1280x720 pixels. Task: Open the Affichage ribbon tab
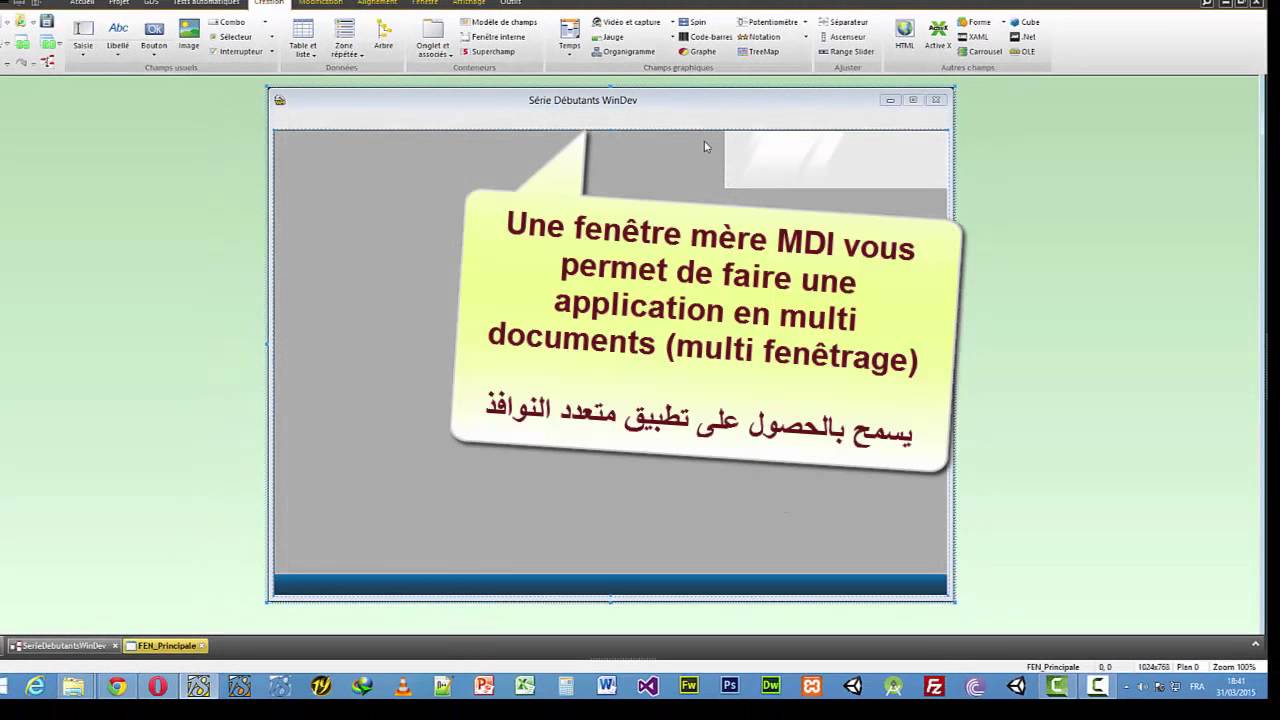point(469,3)
